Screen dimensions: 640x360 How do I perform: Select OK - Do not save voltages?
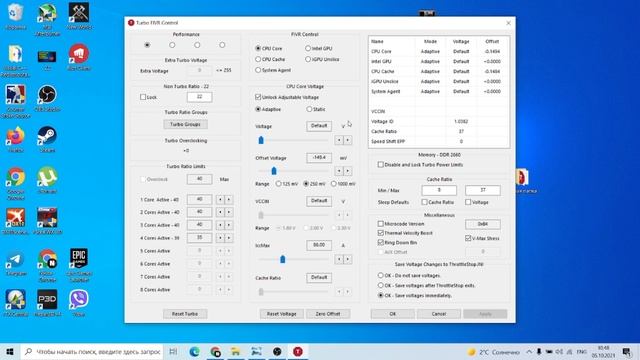[380, 276]
